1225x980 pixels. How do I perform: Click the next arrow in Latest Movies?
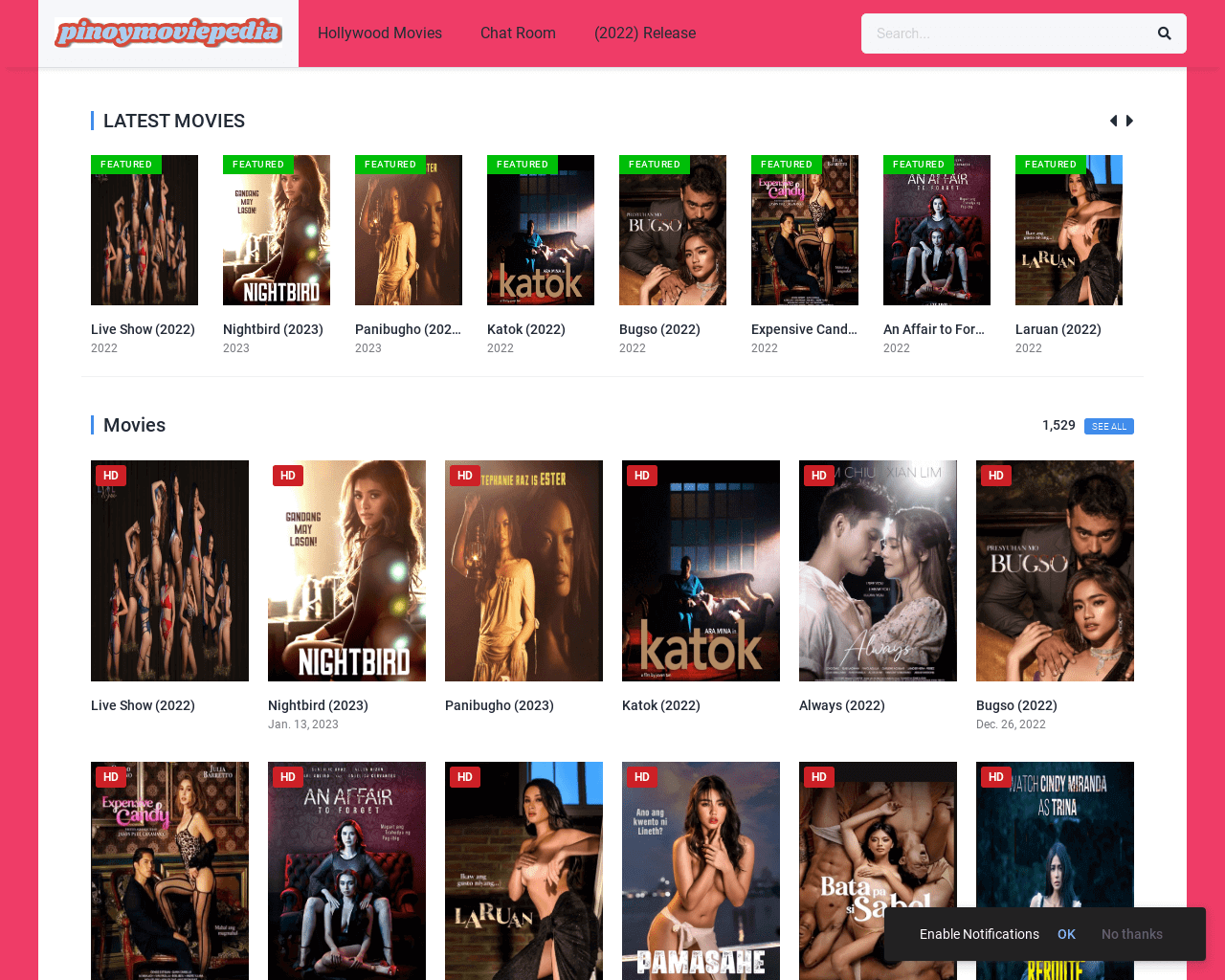coord(1130,121)
